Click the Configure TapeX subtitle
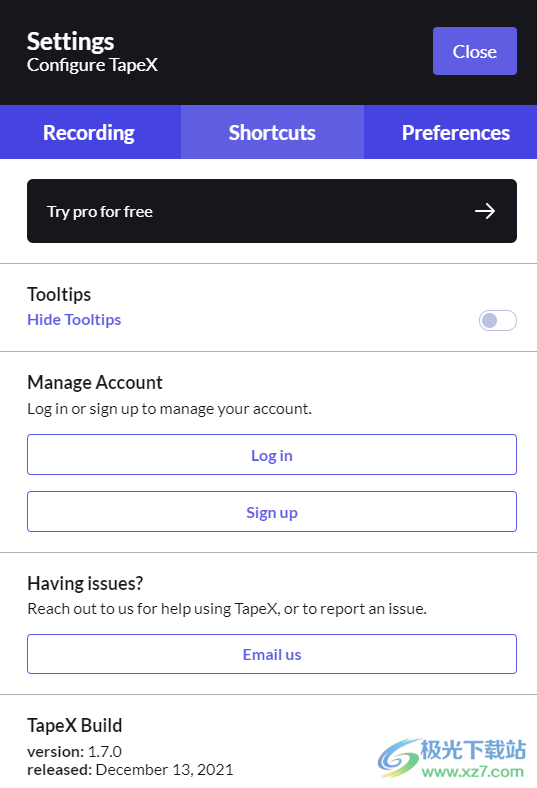 92,65
